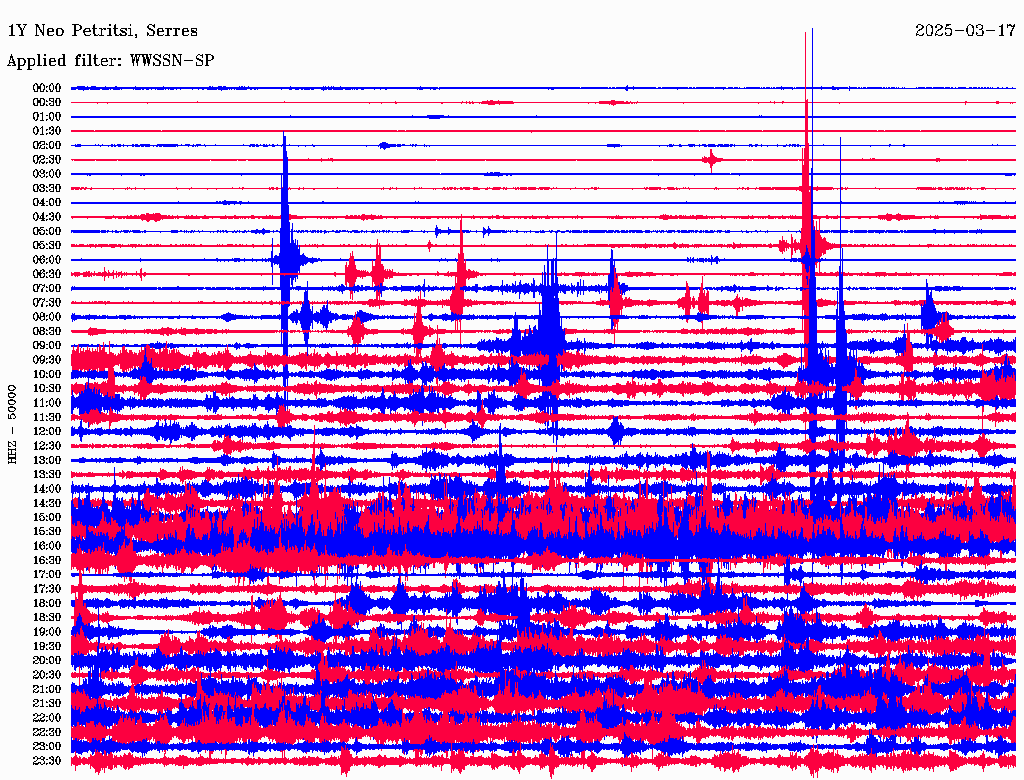Select the 06:00 time row label
Image resolution: width=1024 pixels, height=780 pixels.
tap(46, 260)
